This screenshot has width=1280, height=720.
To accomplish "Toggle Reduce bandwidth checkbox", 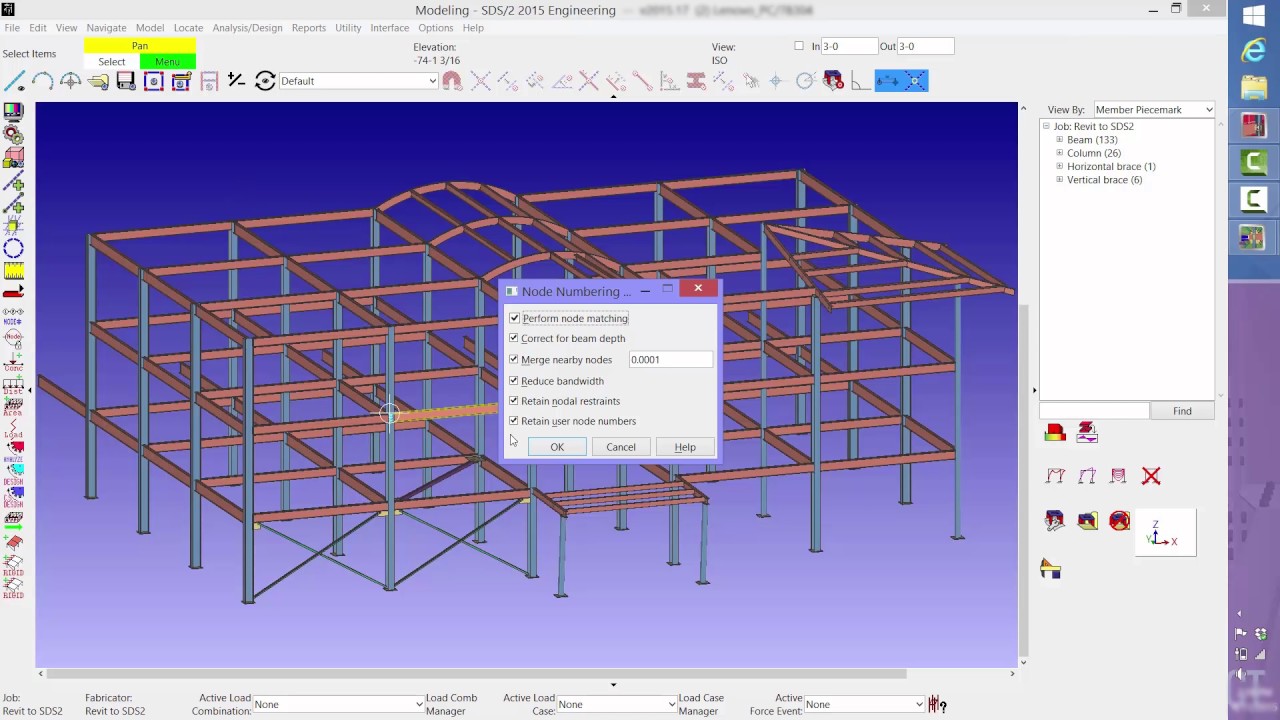I will [x=514, y=380].
